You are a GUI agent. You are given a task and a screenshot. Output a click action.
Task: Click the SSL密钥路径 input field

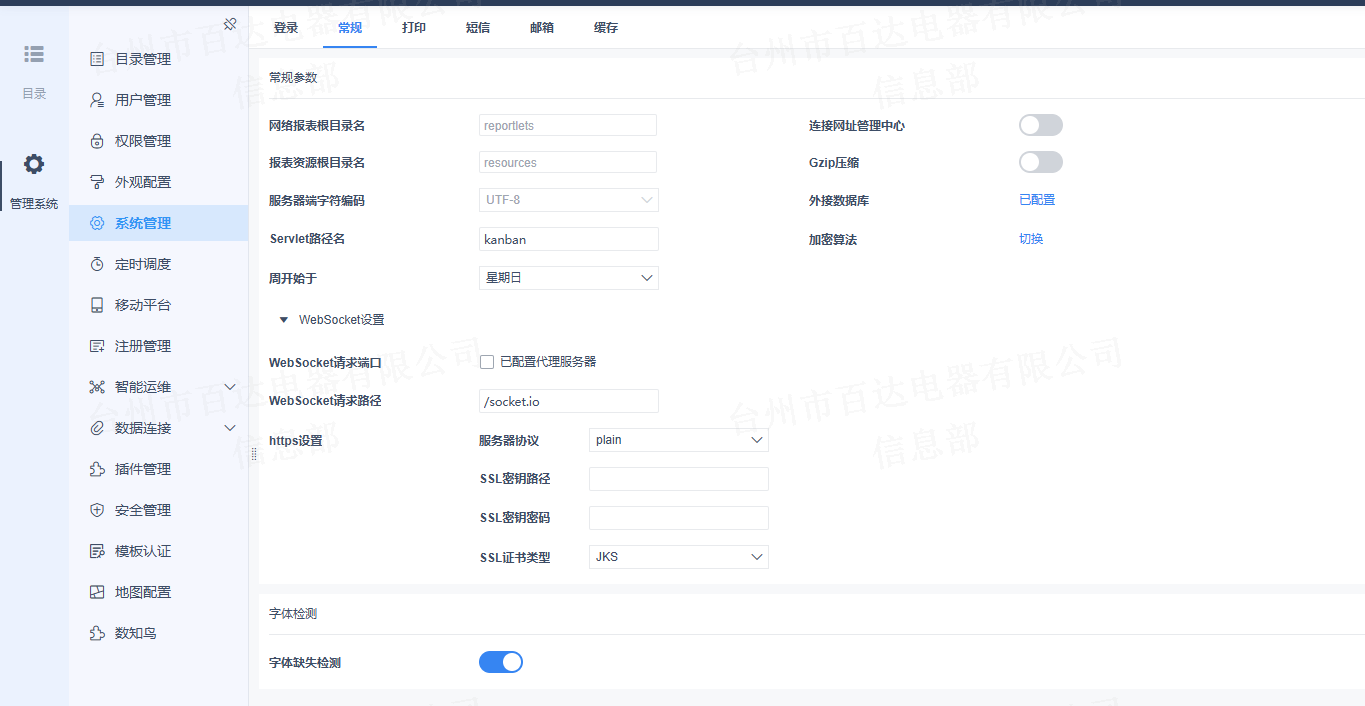coord(679,479)
